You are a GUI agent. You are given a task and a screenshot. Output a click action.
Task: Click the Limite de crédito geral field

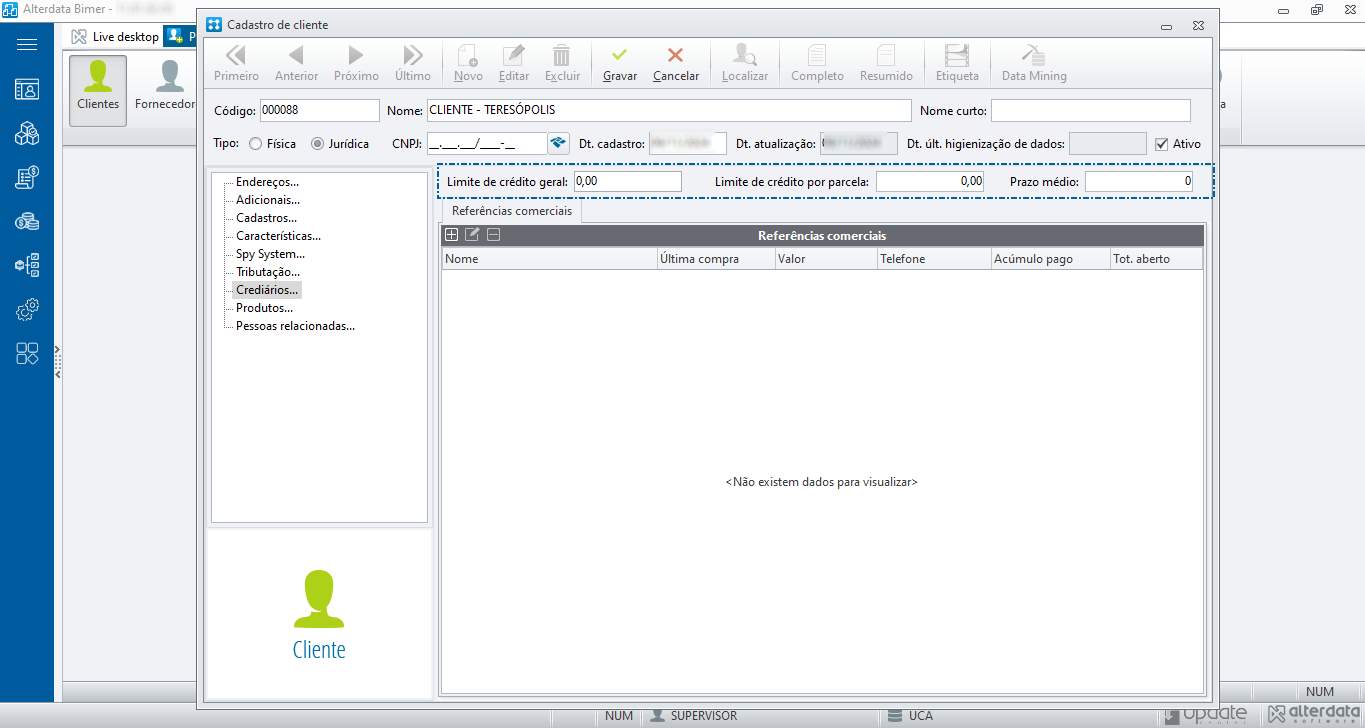click(628, 181)
